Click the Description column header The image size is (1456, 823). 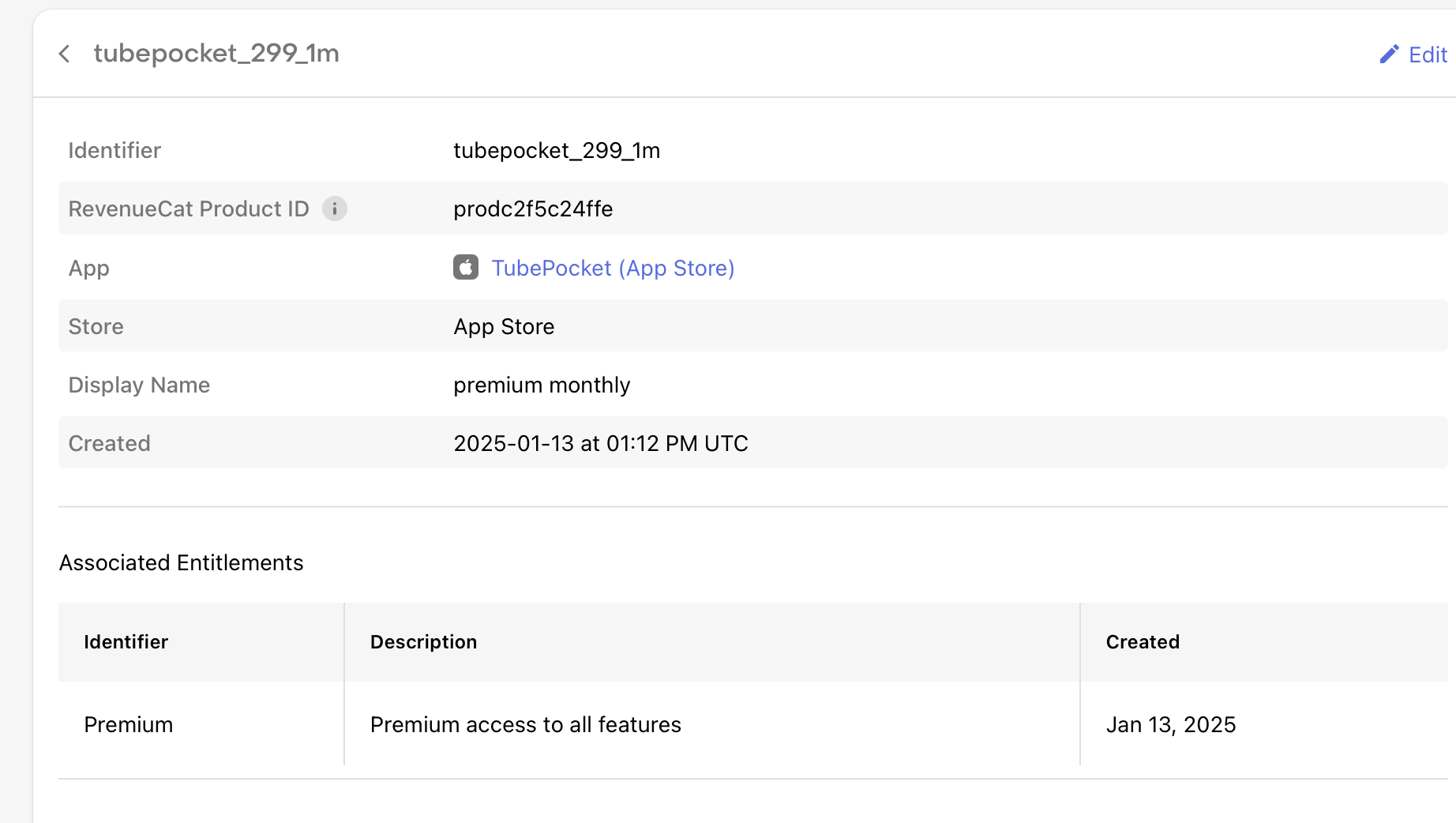click(x=424, y=641)
